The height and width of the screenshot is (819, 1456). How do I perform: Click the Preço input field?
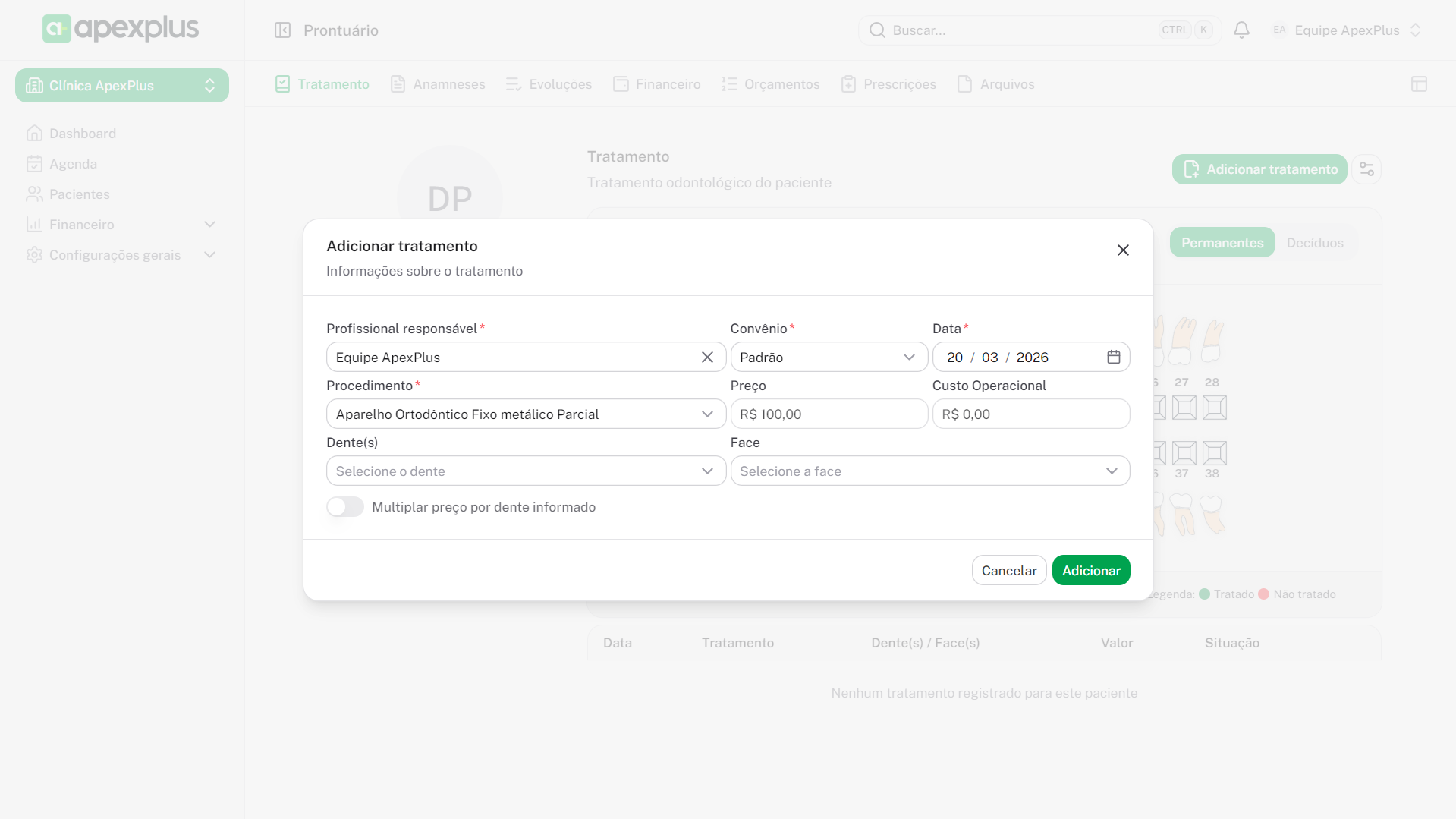(829, 414)
